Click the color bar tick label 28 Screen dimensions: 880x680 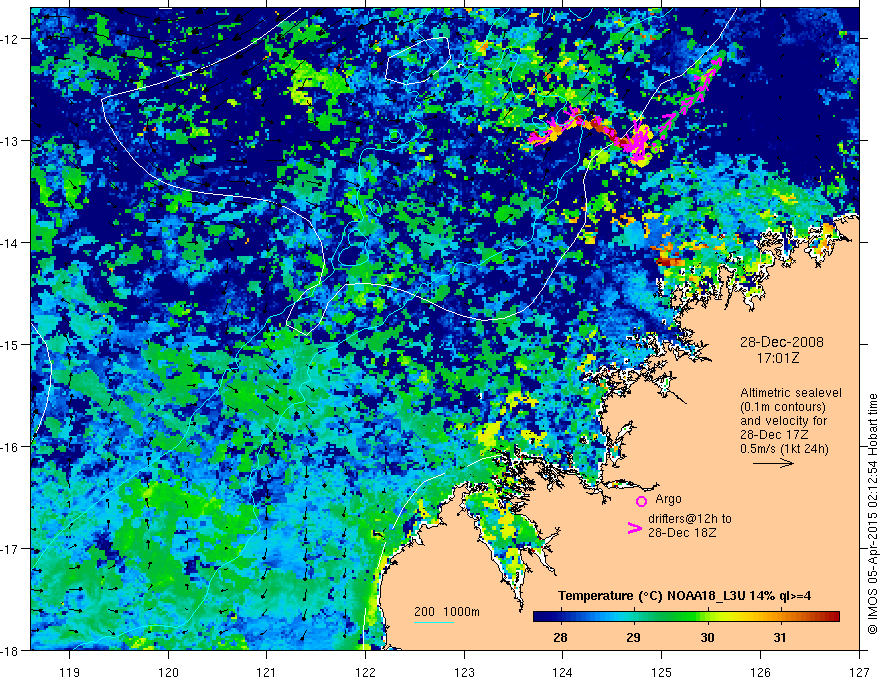coord(560,637)
